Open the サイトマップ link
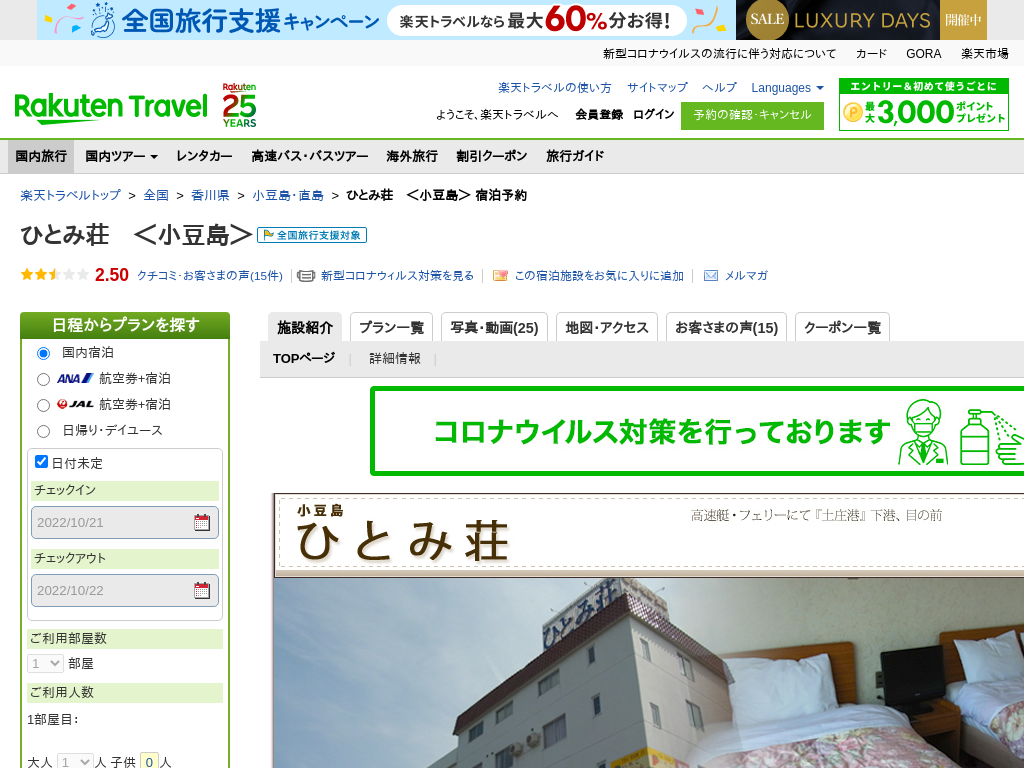1024x768 pixels. pos(657,88)
